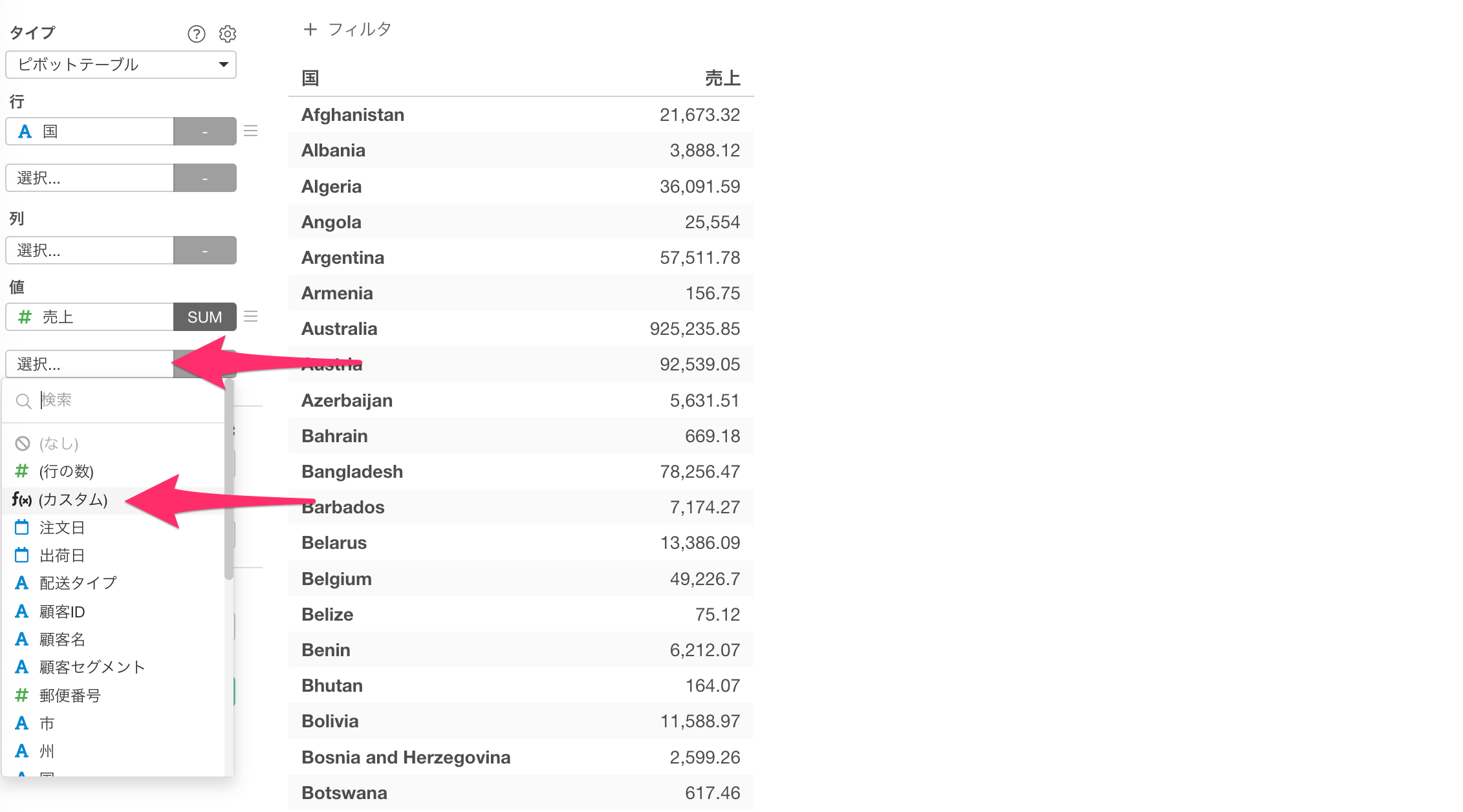Select (行の数) row count option
Image resolution: width=1463 pixels, height=812 pixels.
click(66, 471)
